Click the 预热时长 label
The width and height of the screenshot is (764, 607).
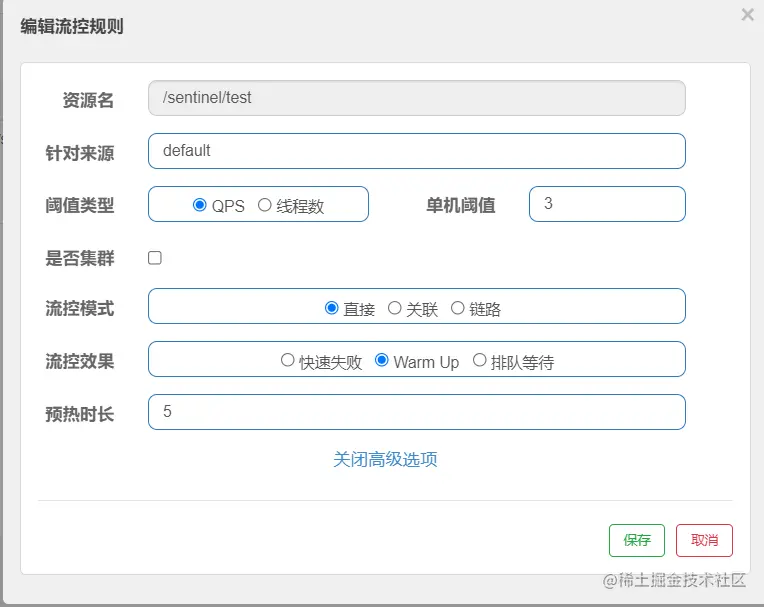point(80,414)
